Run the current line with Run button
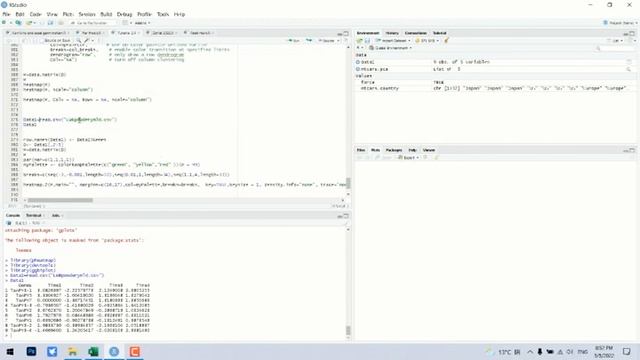Viewport: 640px width, 360px height. coord(294,40)
